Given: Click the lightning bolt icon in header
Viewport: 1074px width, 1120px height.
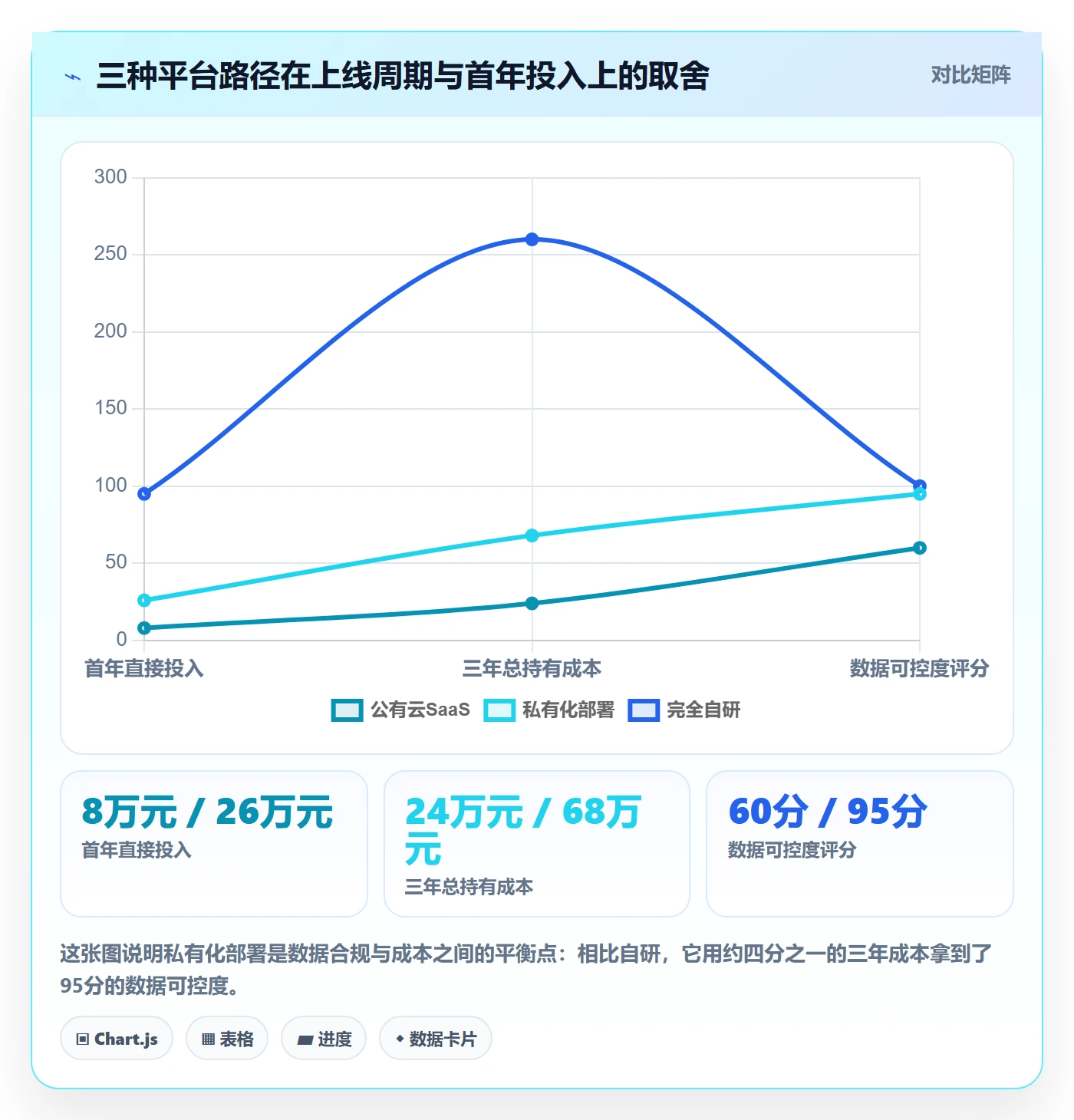Looking at the screenshot, I should point(73,77).
